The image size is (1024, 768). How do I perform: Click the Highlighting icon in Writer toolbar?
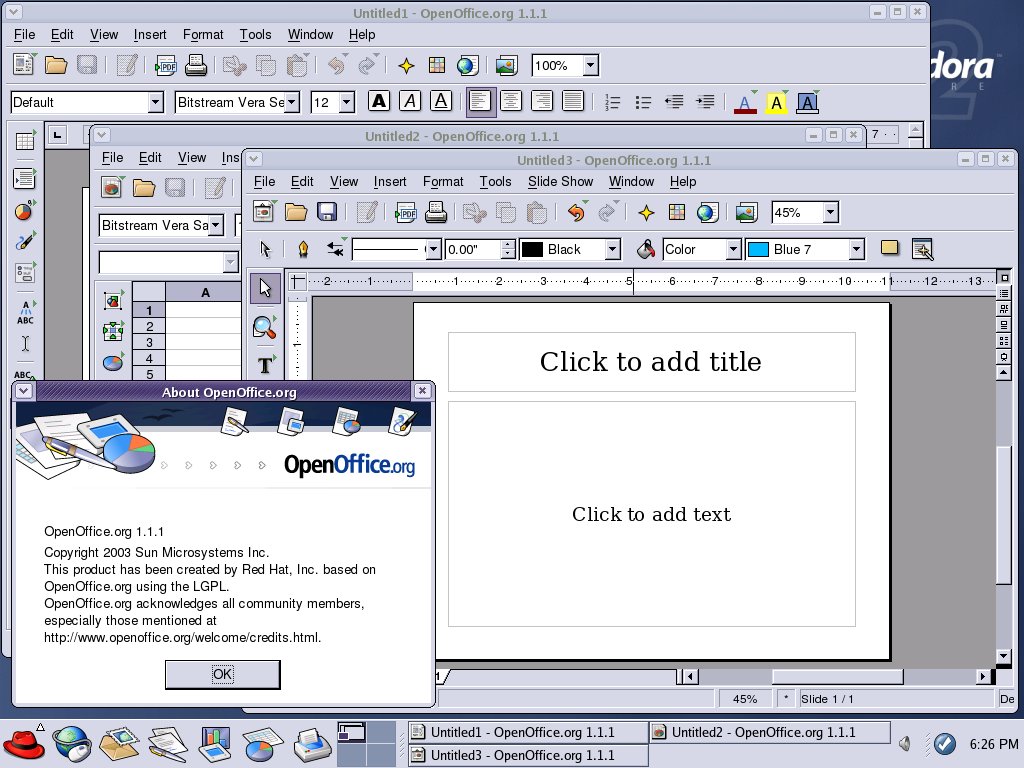(776, 102)
